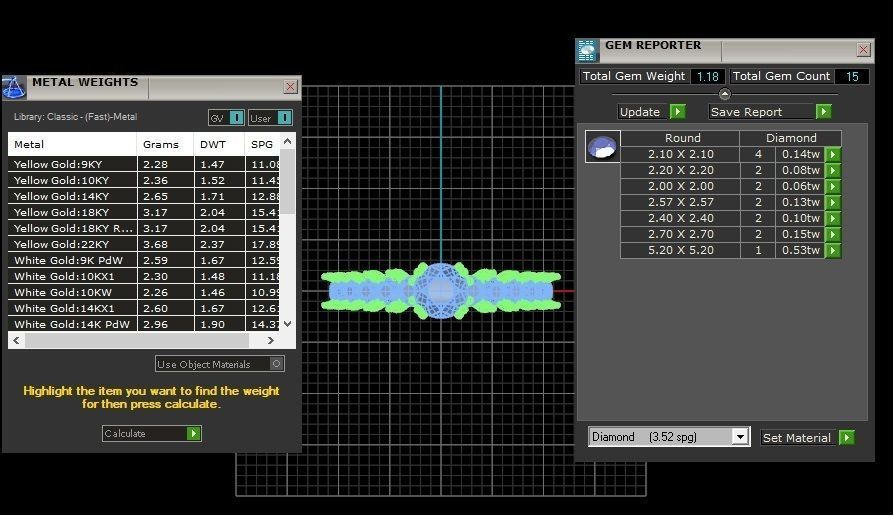Click green arrow for 2.10 X 2.10 row
This screenshot has width=894, height=516.
coord(833,155)
